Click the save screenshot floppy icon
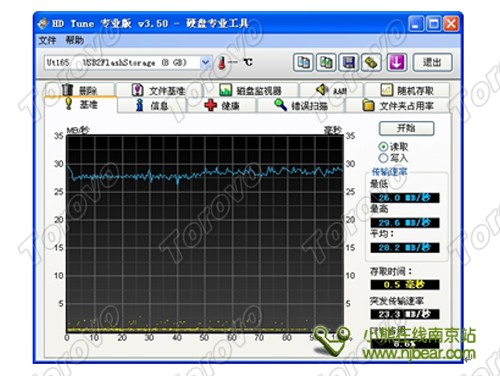500x376 pixels. pyautogui.click(x=349, y=62)
